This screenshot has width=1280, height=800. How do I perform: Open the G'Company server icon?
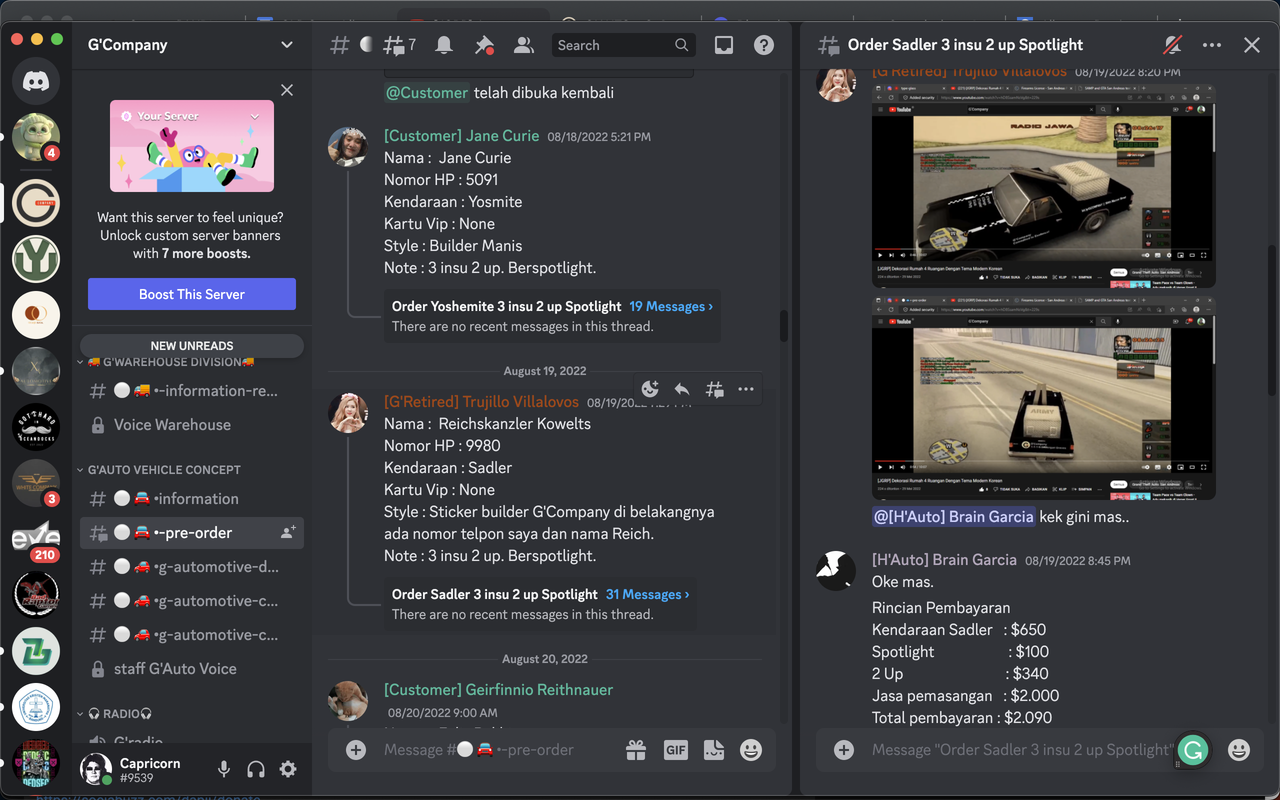(x=36, y=203)
